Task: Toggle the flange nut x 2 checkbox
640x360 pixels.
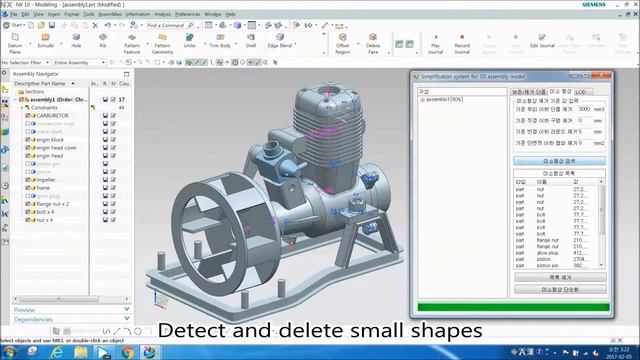Action: click(28, 204)
